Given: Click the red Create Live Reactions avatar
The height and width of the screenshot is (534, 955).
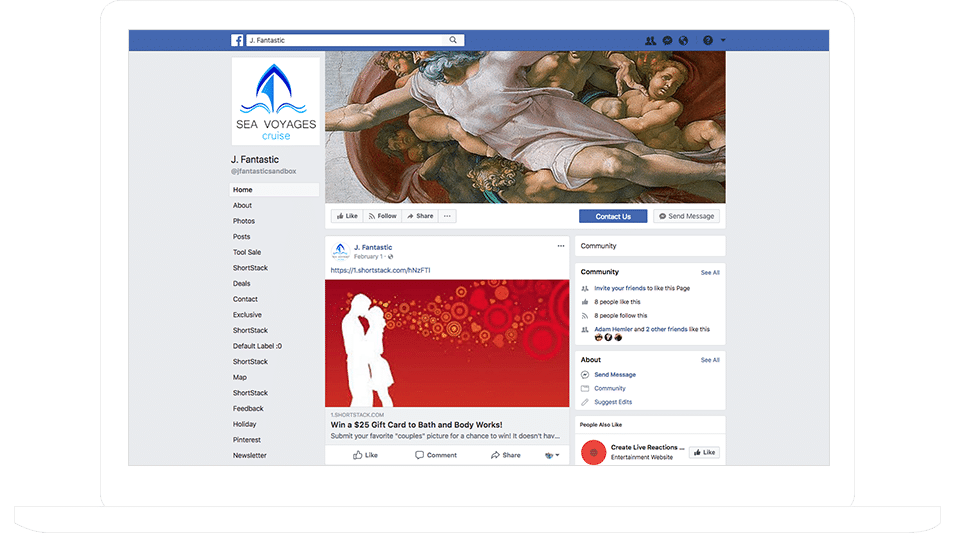Looking at the screenshot, I should point(593,452).
